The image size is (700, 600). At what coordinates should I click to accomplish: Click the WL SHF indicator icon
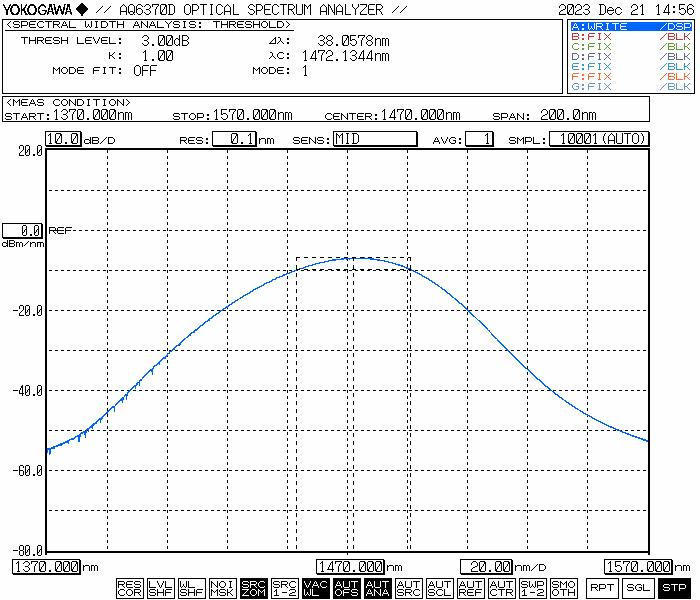(x=191, y=588)
